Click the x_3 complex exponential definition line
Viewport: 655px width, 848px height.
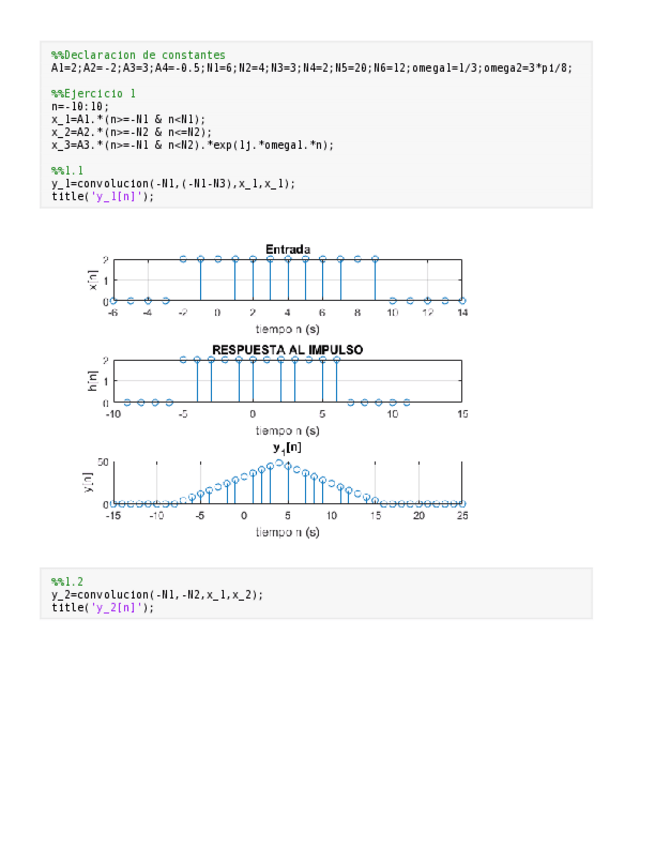(192, 145)
